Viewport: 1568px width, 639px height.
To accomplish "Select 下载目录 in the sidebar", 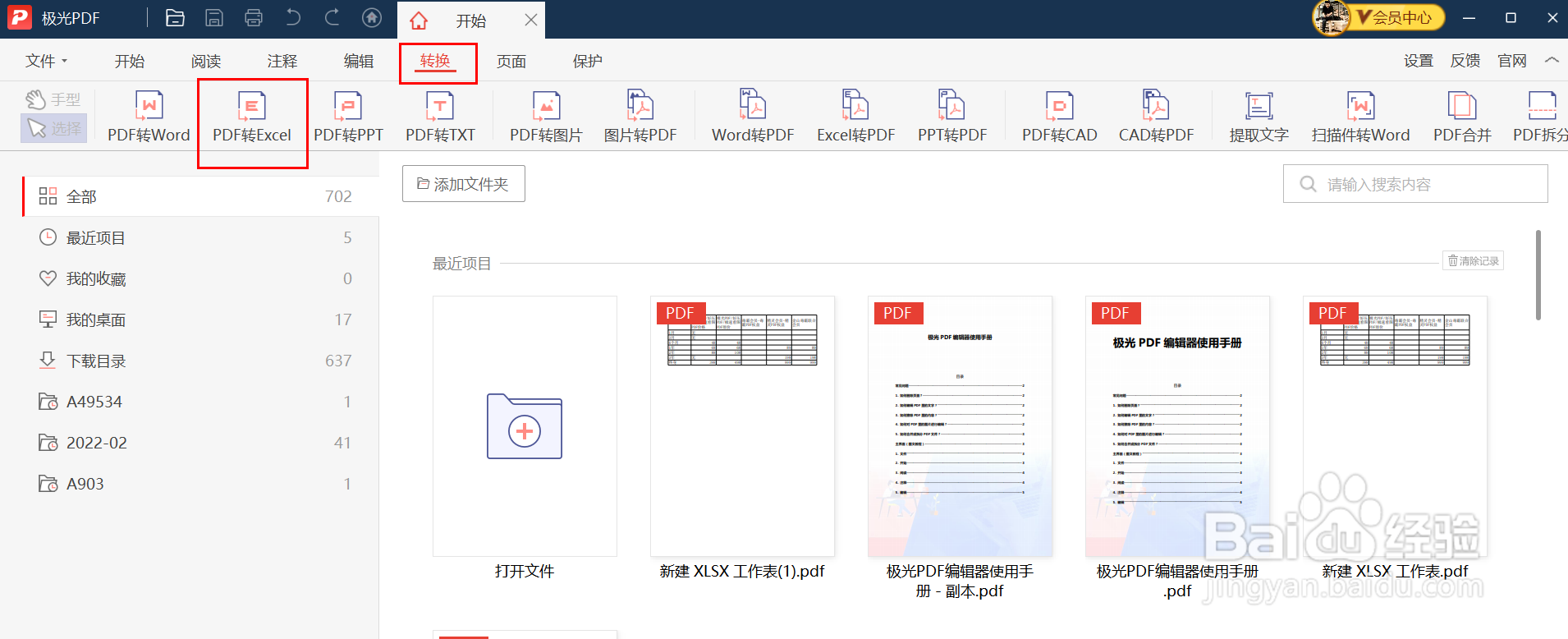I will tap(201, 361).
